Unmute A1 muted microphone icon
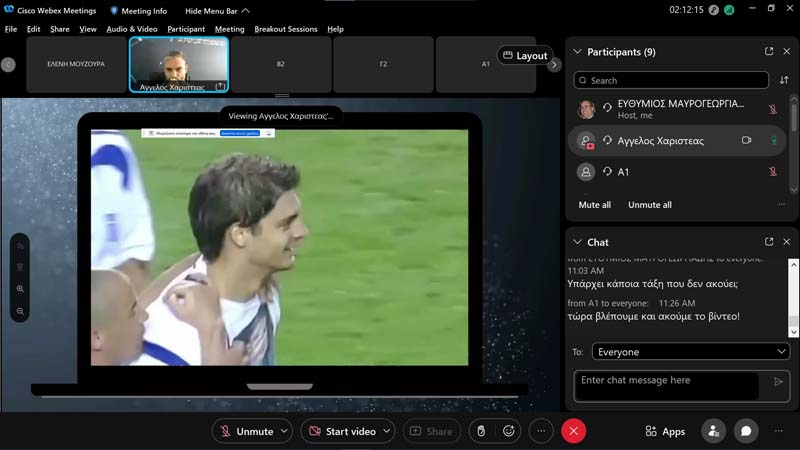The image size is (800, 450). (773, 171)
